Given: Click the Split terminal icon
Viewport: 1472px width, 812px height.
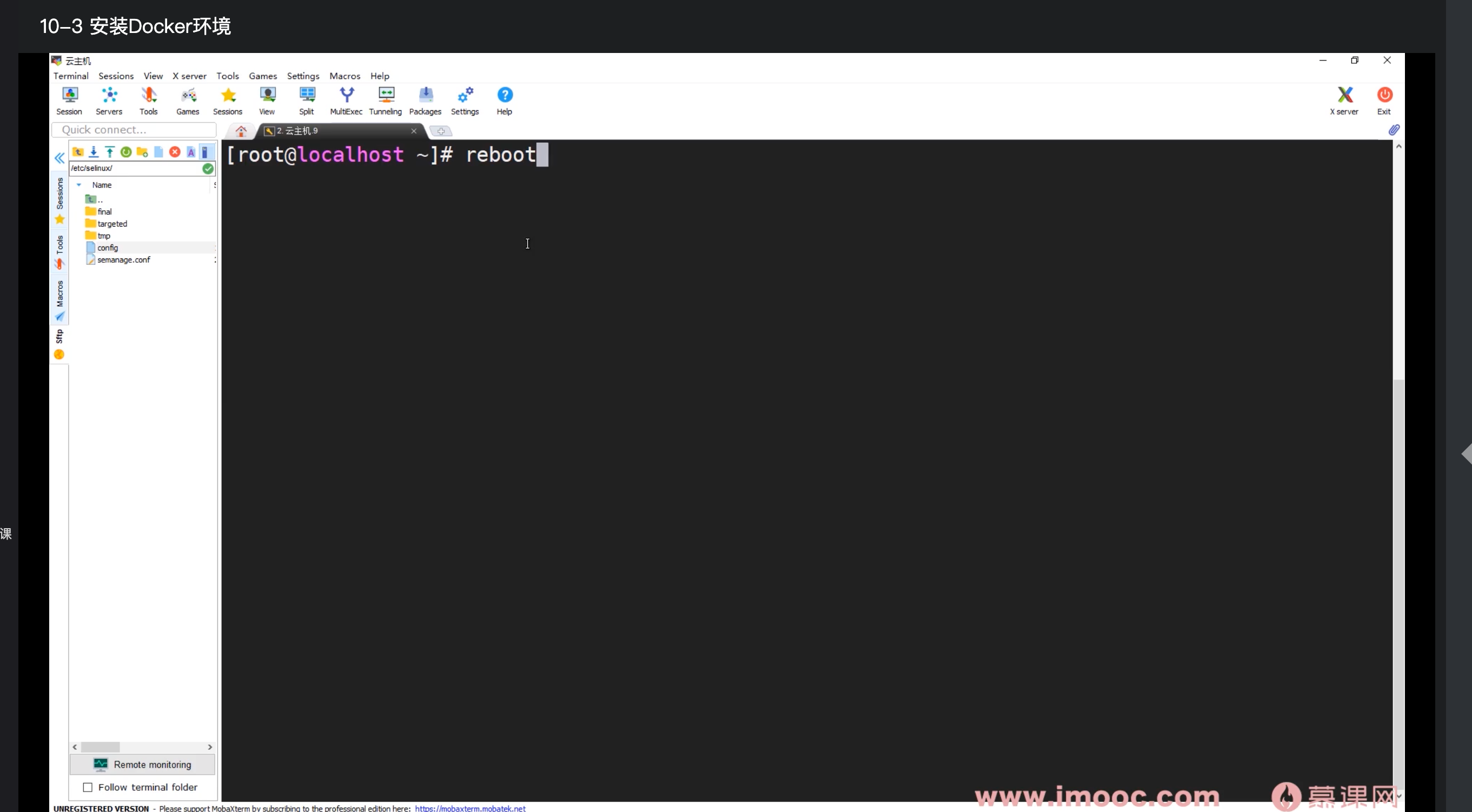Looking at the screenshot, I should coord(307,101).
